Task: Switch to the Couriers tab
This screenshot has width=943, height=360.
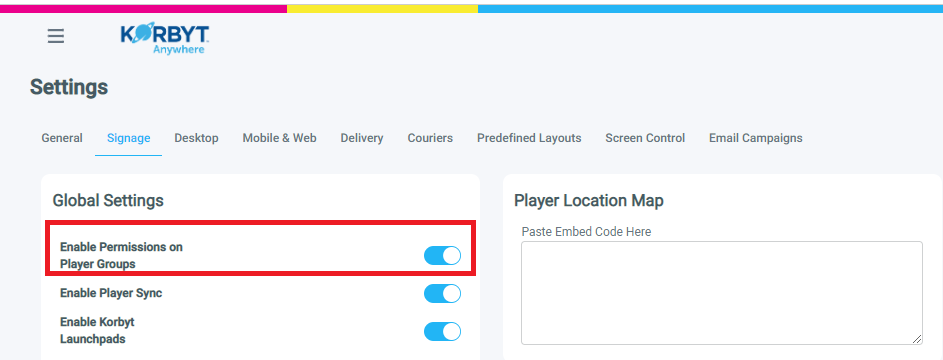Action: 430,138
